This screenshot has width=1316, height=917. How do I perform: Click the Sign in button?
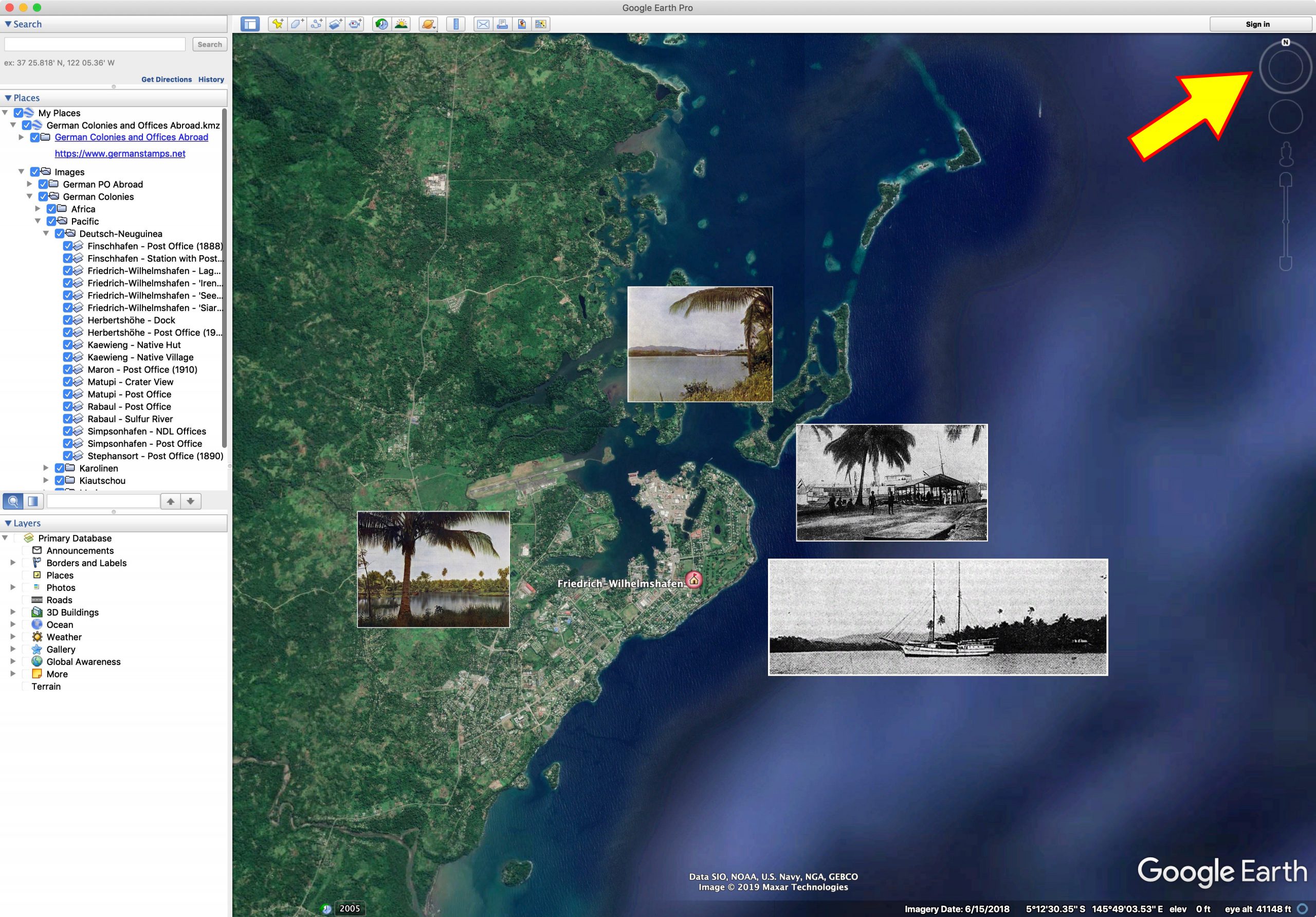click(1257, 24)
